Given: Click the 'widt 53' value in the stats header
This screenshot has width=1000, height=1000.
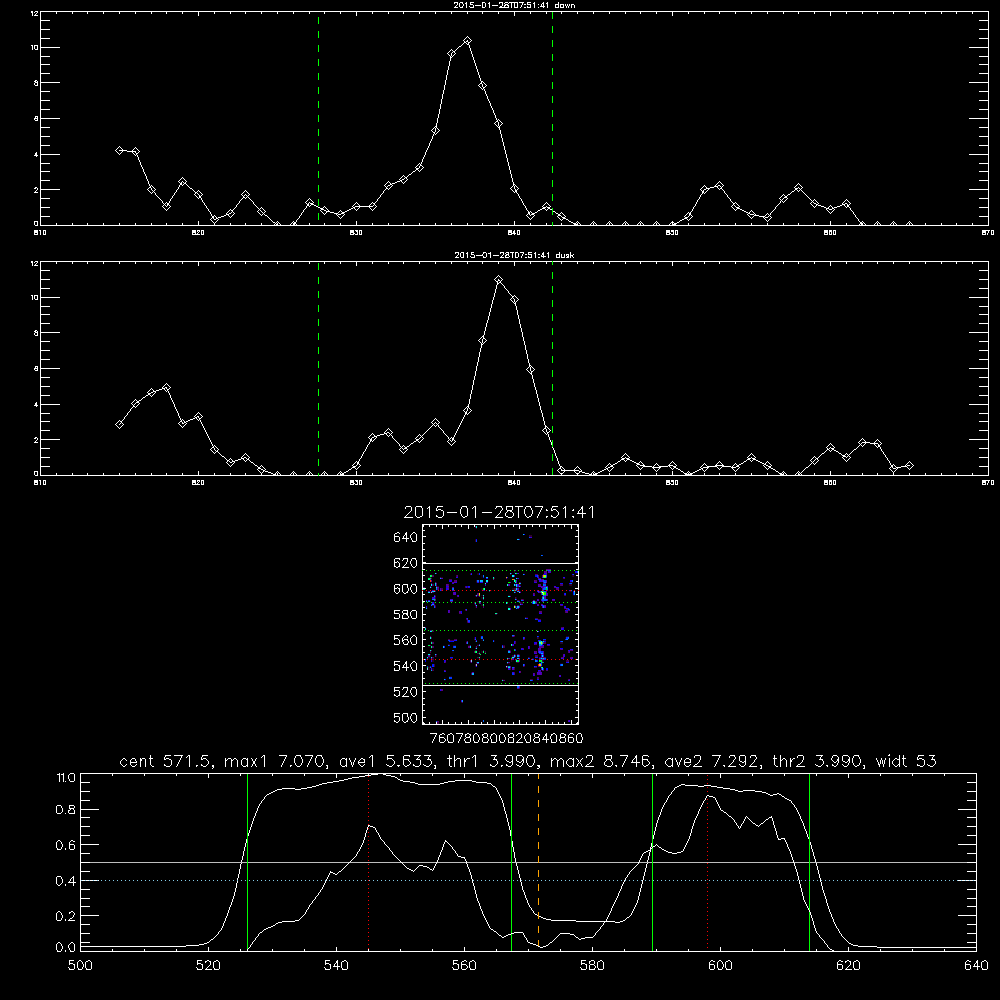Looking at the screenshot, I should tap(906, 761).
